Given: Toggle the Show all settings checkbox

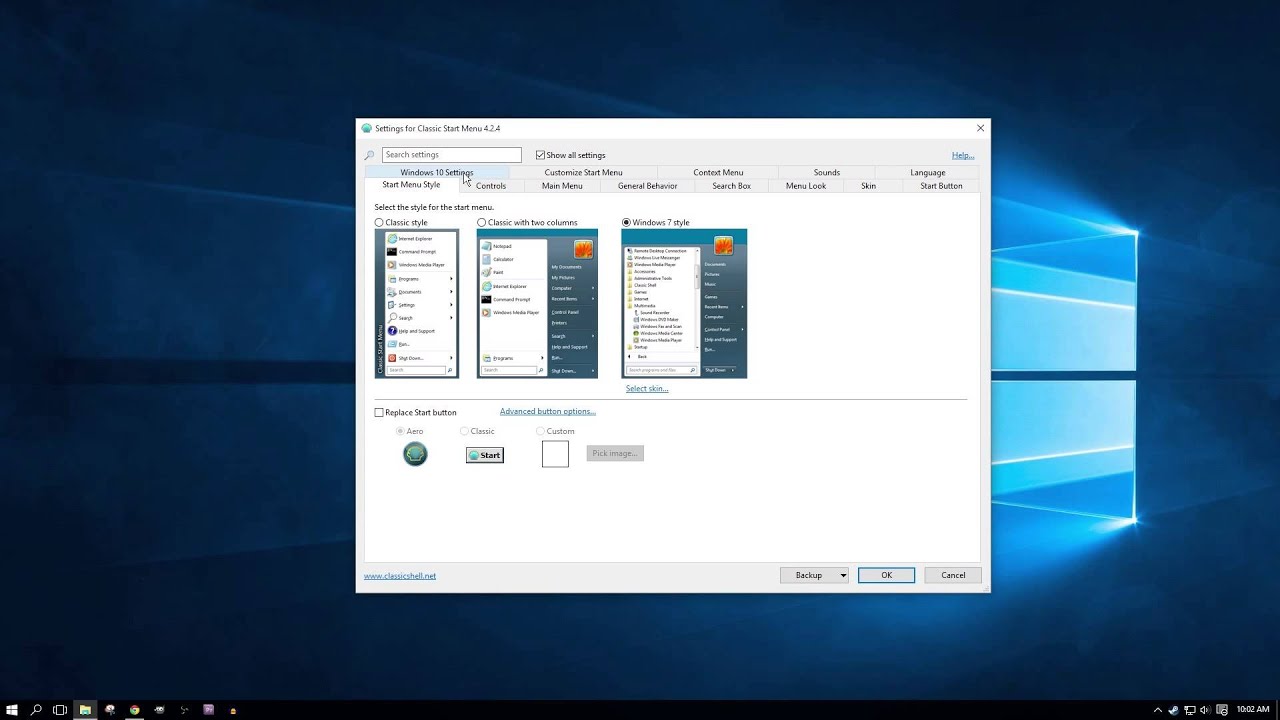Looking at the screenshot, I should pos(540,155).
